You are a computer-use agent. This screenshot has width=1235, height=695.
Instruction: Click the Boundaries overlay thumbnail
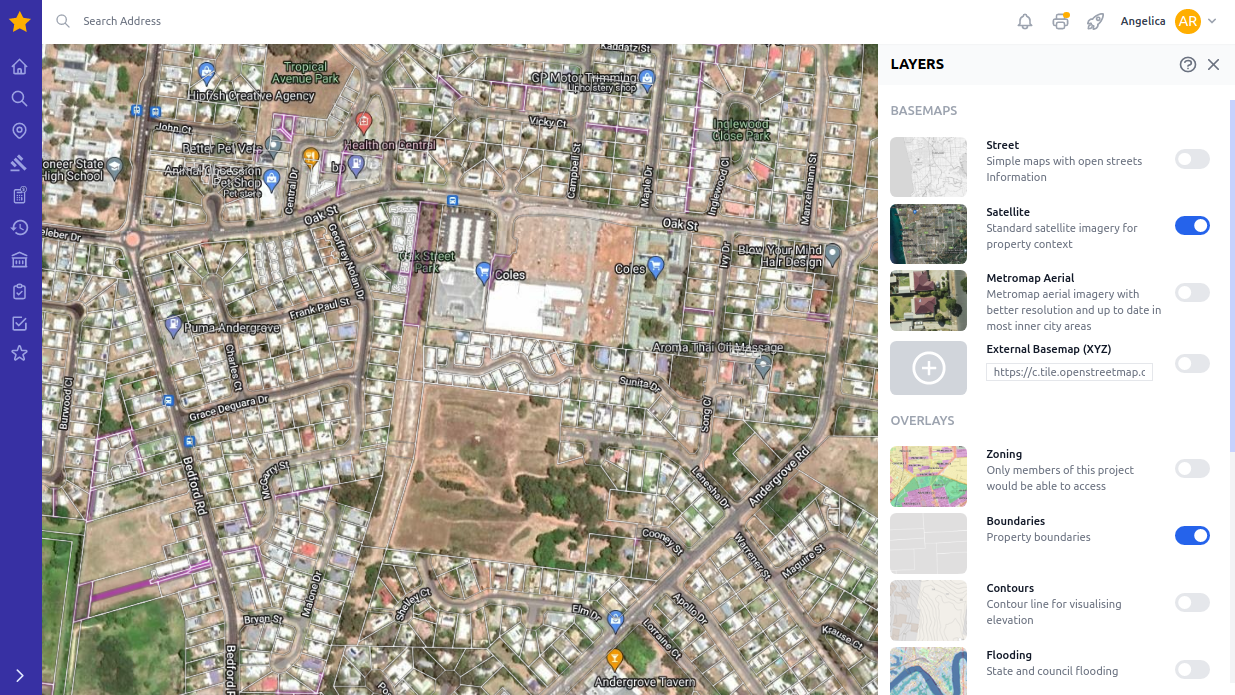[x=928, y=543]
